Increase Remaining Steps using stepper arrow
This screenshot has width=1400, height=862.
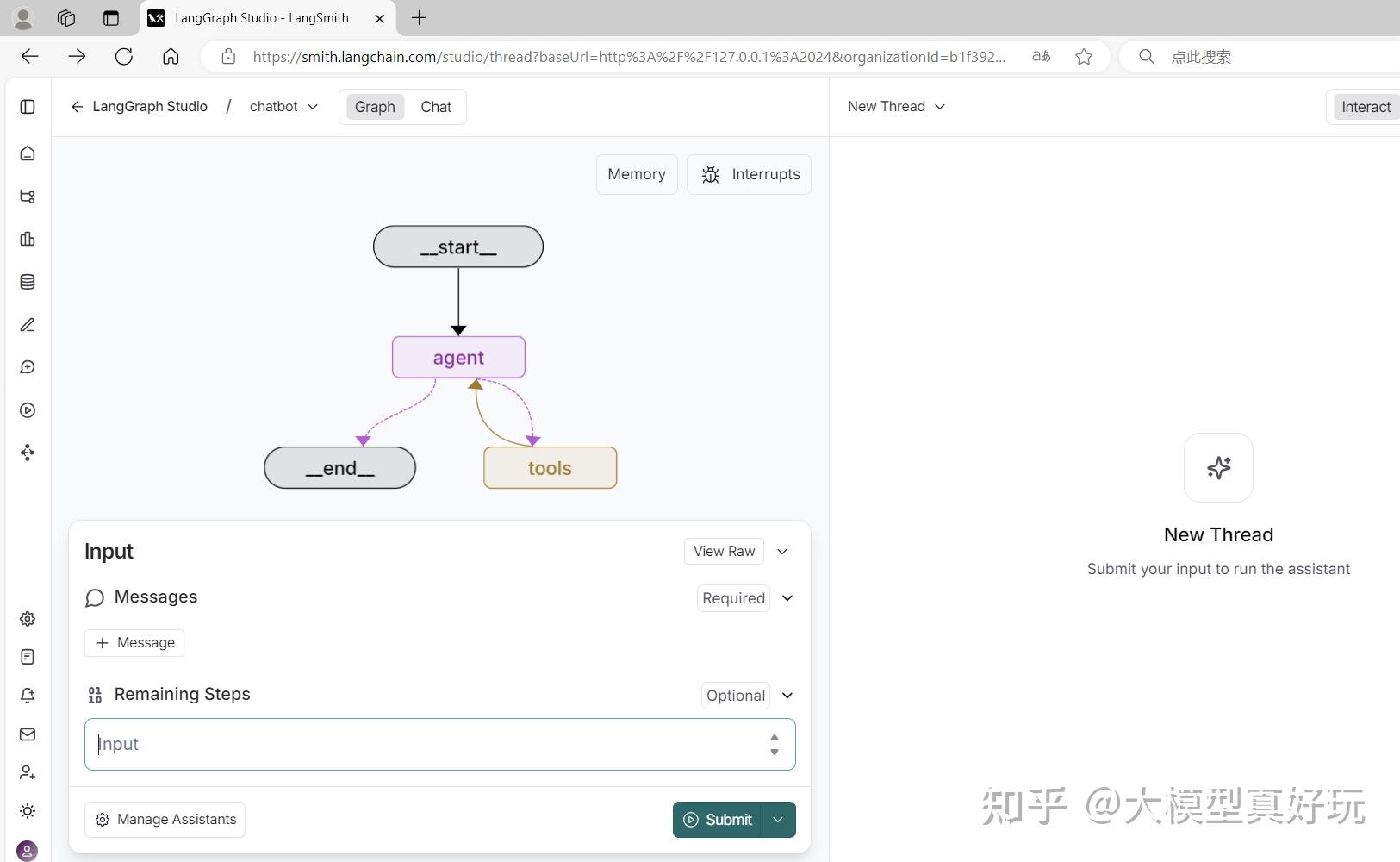(x=775, y=738)
